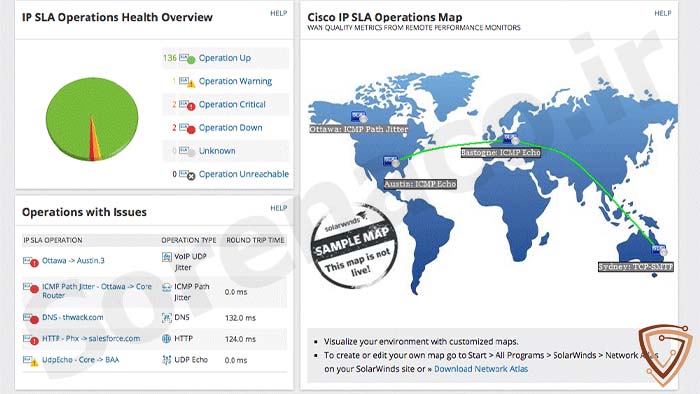
Task: Click the Bastogne node icon on map
Action: (x=511, y=138)
